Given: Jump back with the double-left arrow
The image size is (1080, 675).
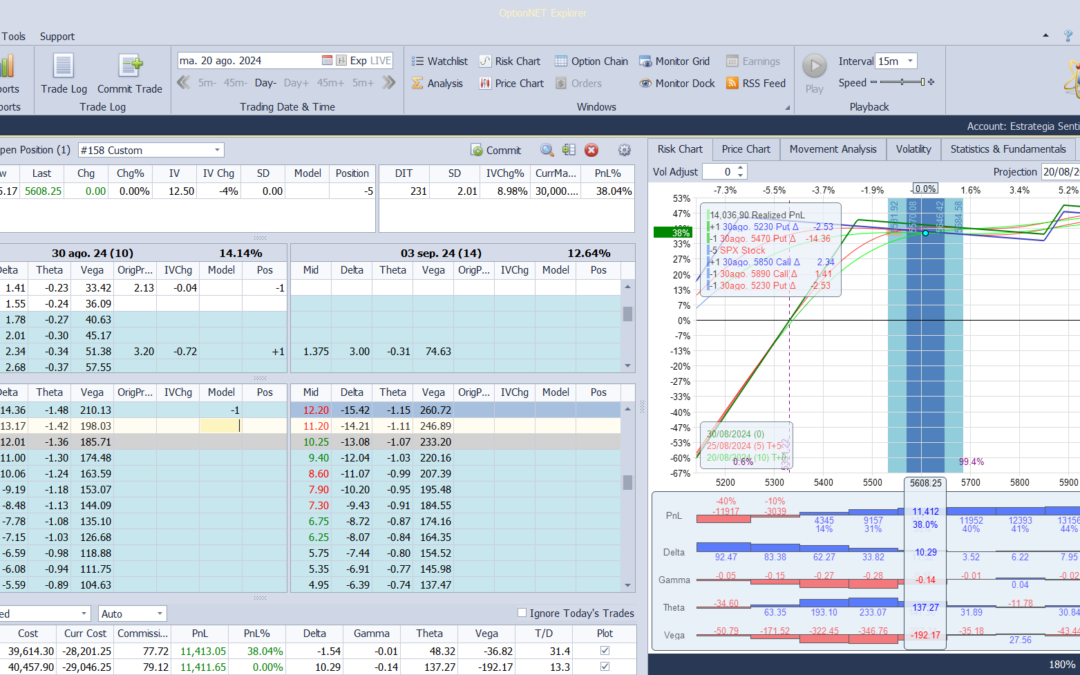Looking at the screenshot, I should point(183,83).
